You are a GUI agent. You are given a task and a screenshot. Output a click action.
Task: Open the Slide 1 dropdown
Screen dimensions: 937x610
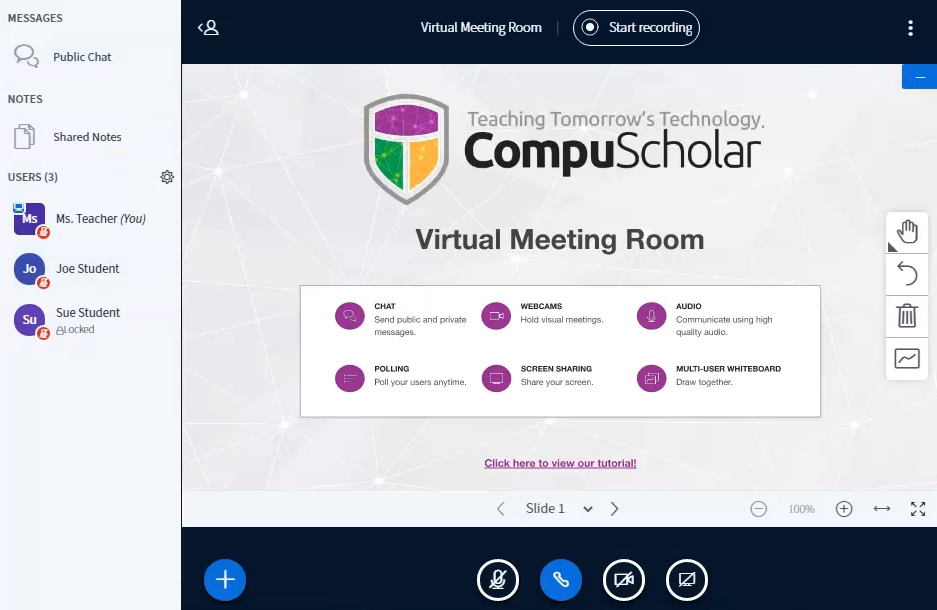coord(558,508)
